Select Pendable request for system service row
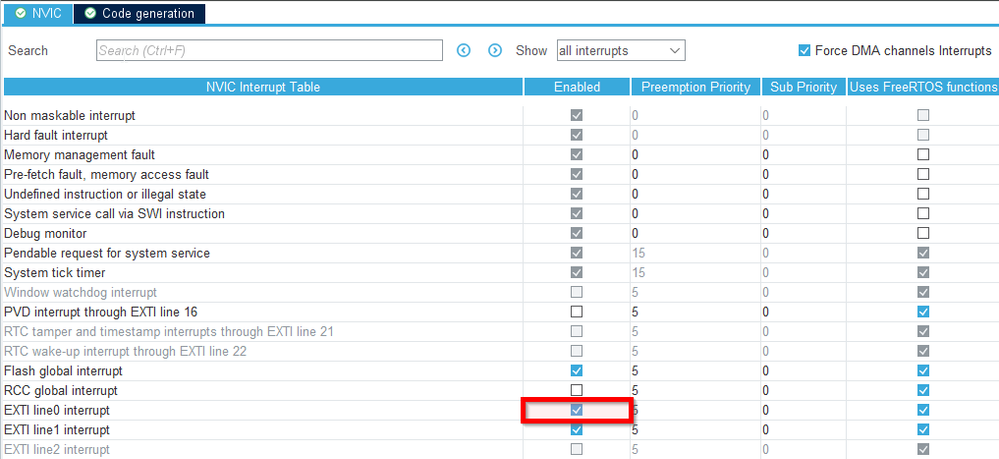 (x=107, y=253)
